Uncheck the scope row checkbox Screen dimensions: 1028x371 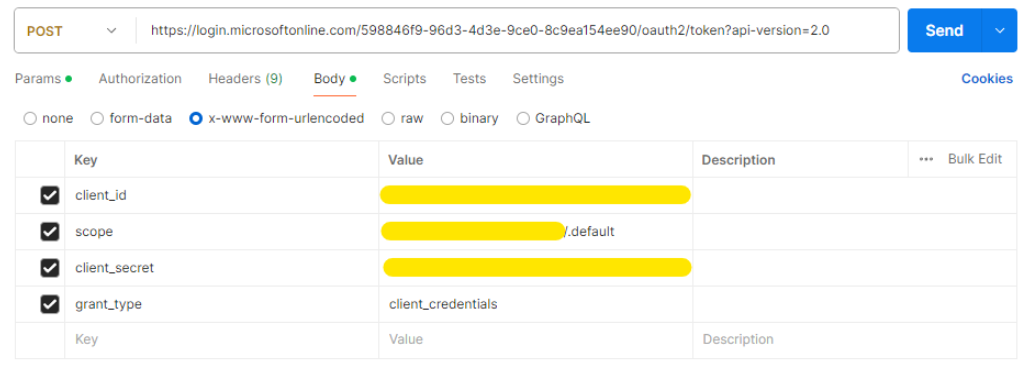(50, 231)
